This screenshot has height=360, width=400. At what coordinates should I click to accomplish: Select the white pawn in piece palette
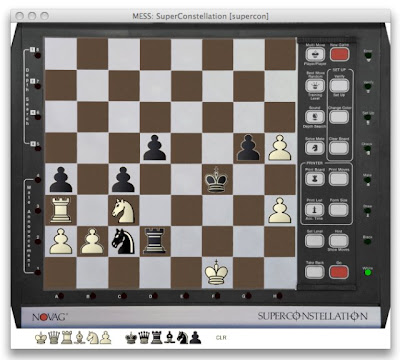[x=105, y=338]
